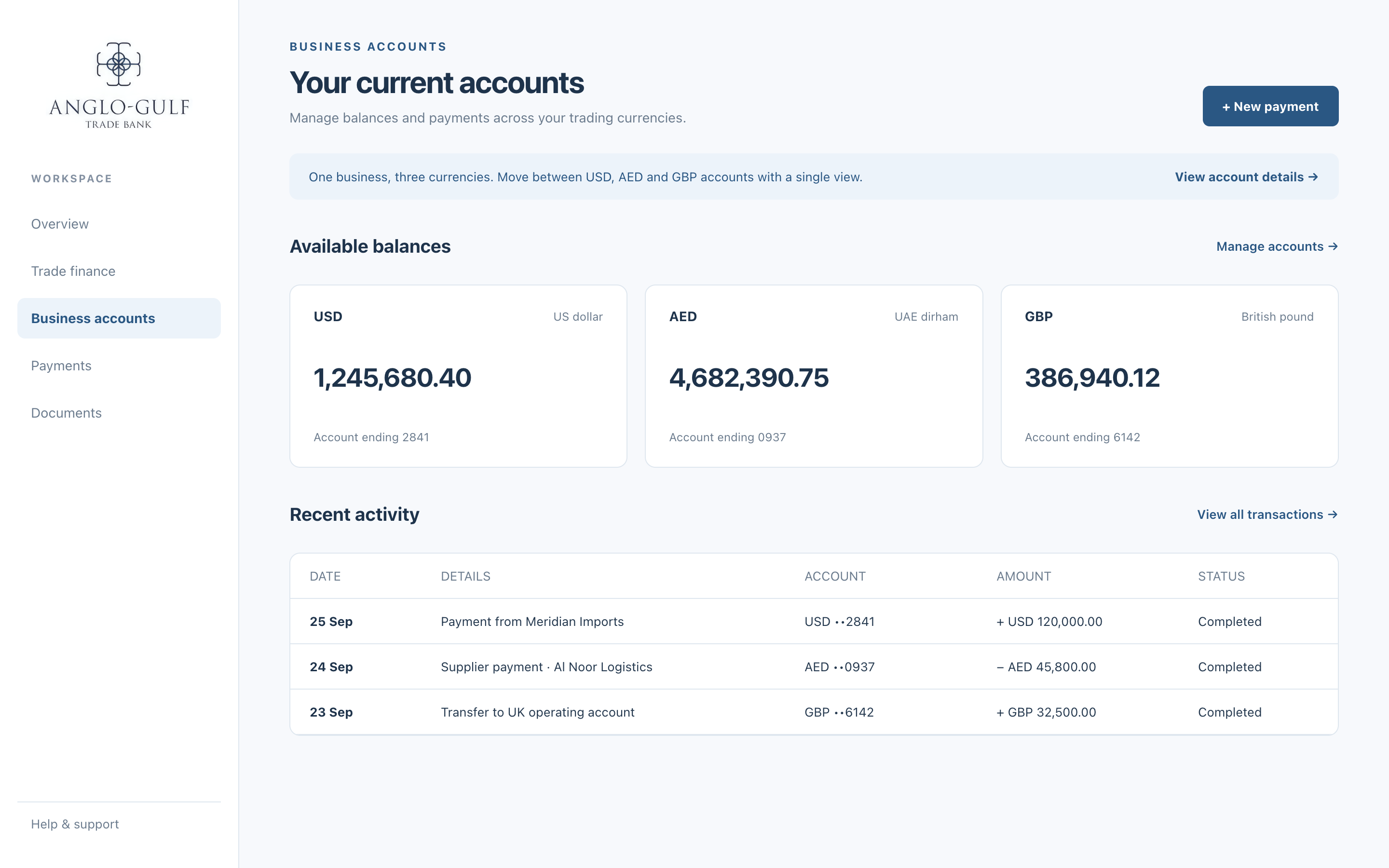Click the British pound label
1389x868 pixels.
point(1277,317)
